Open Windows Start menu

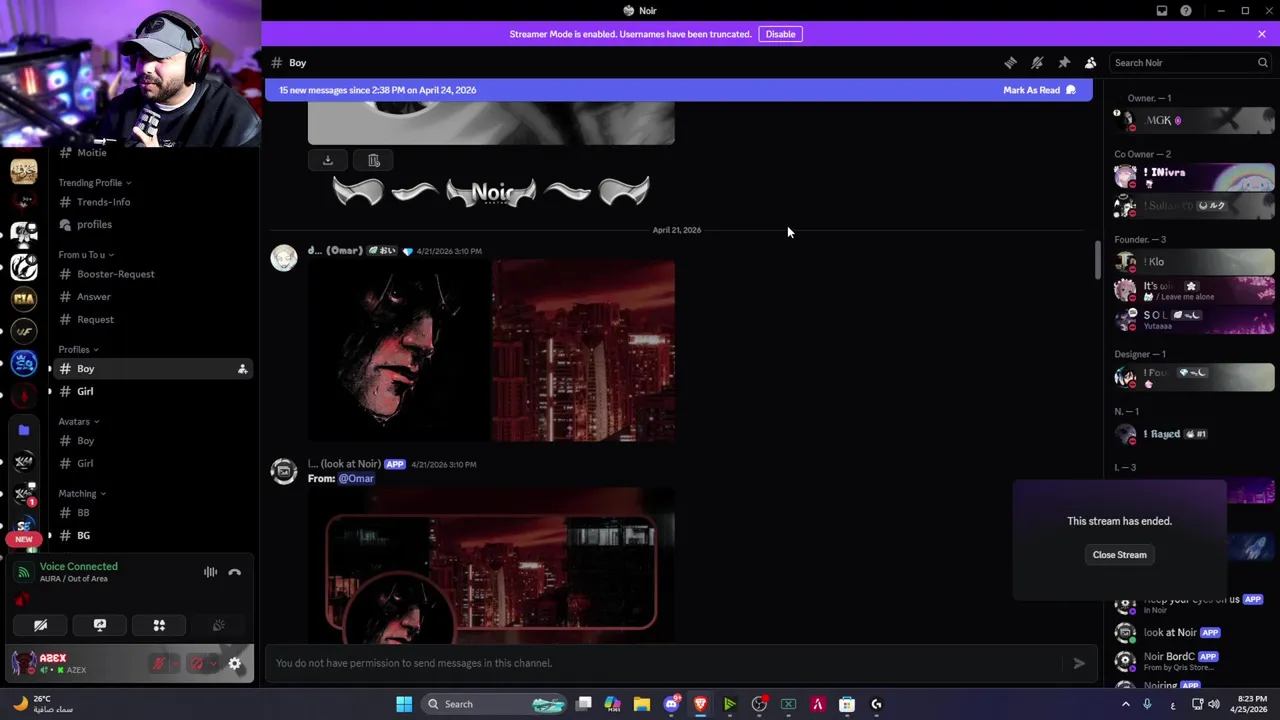[404, 704]
